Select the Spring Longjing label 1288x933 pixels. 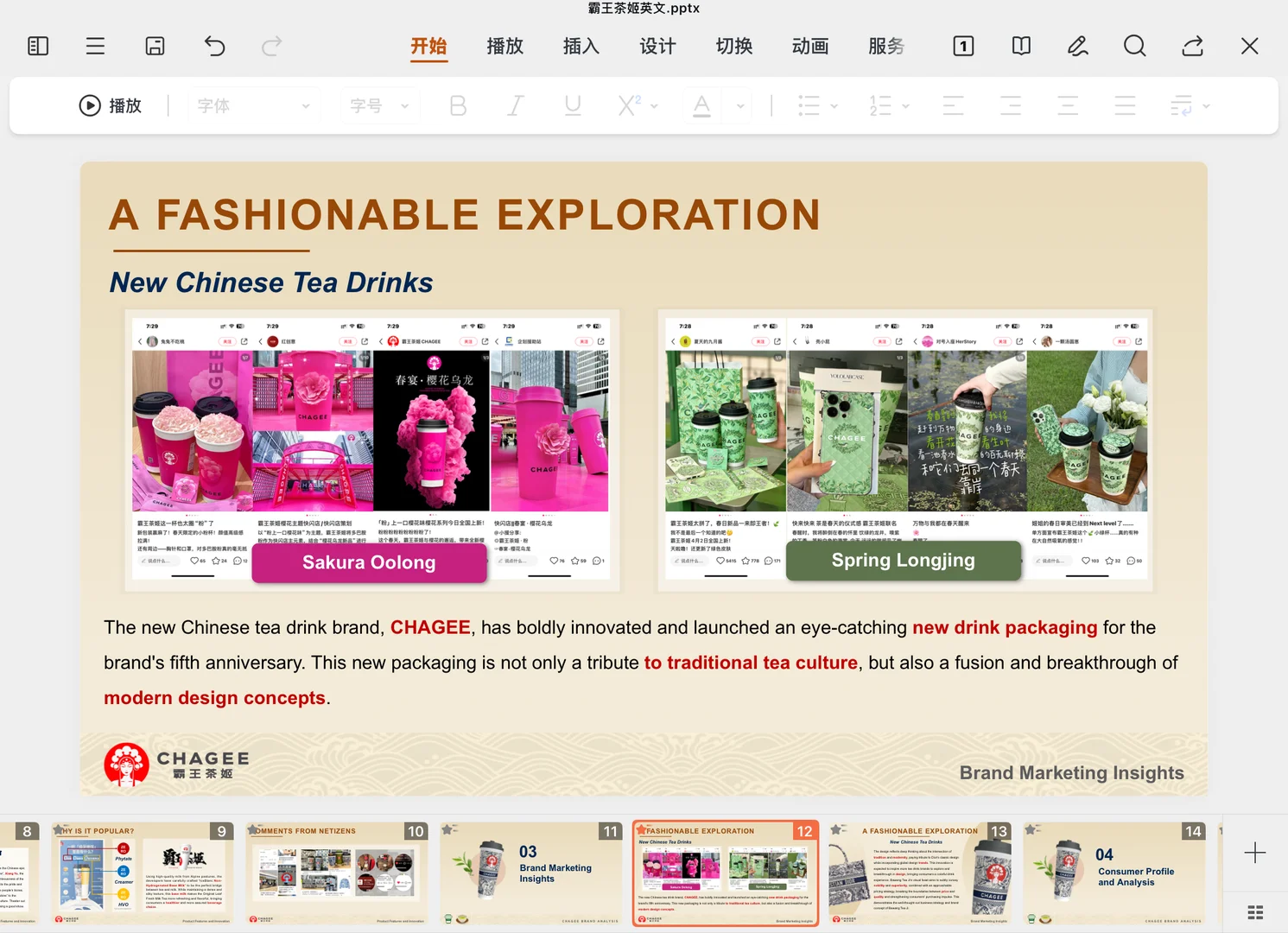[x=904, y=561]
